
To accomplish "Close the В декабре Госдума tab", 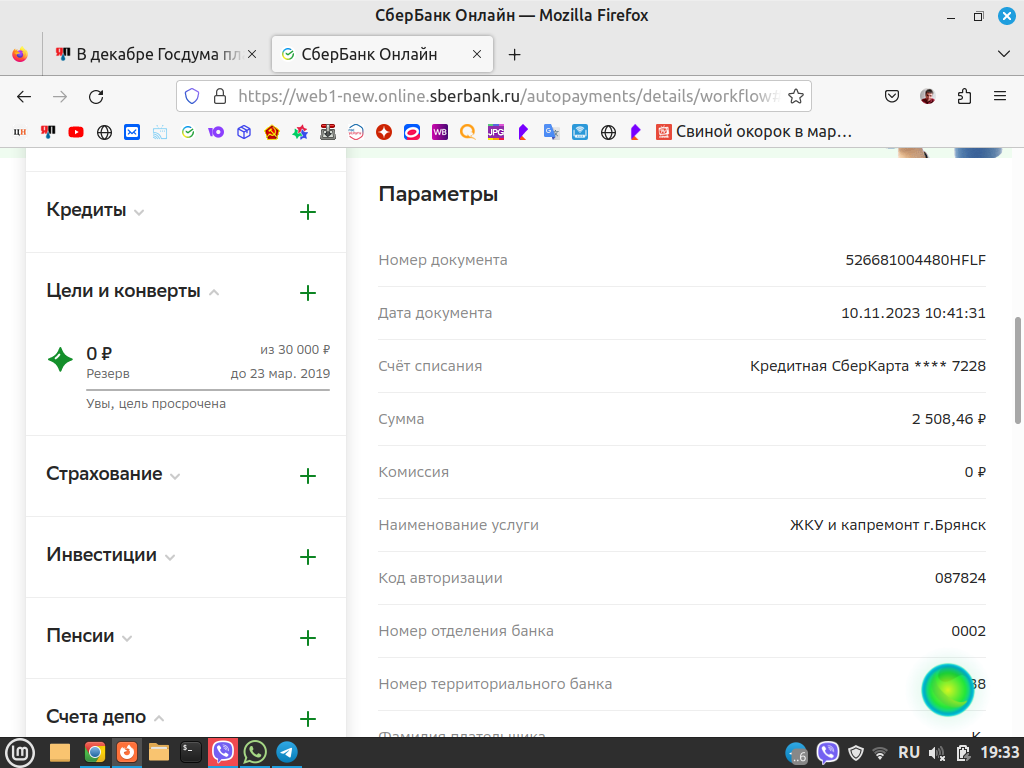I will click(252, 54).
